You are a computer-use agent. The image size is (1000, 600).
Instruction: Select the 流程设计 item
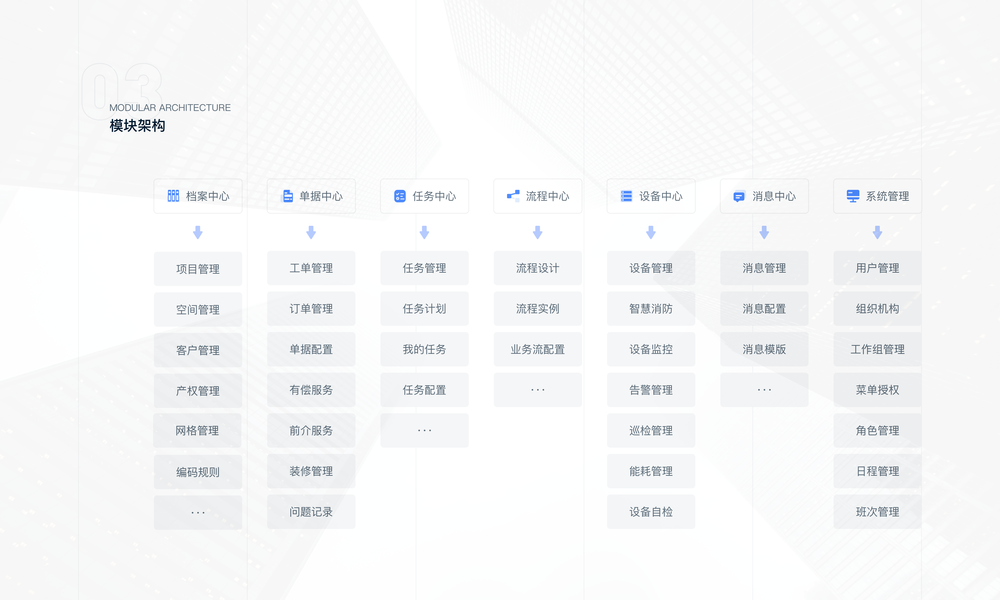[538, 268]
